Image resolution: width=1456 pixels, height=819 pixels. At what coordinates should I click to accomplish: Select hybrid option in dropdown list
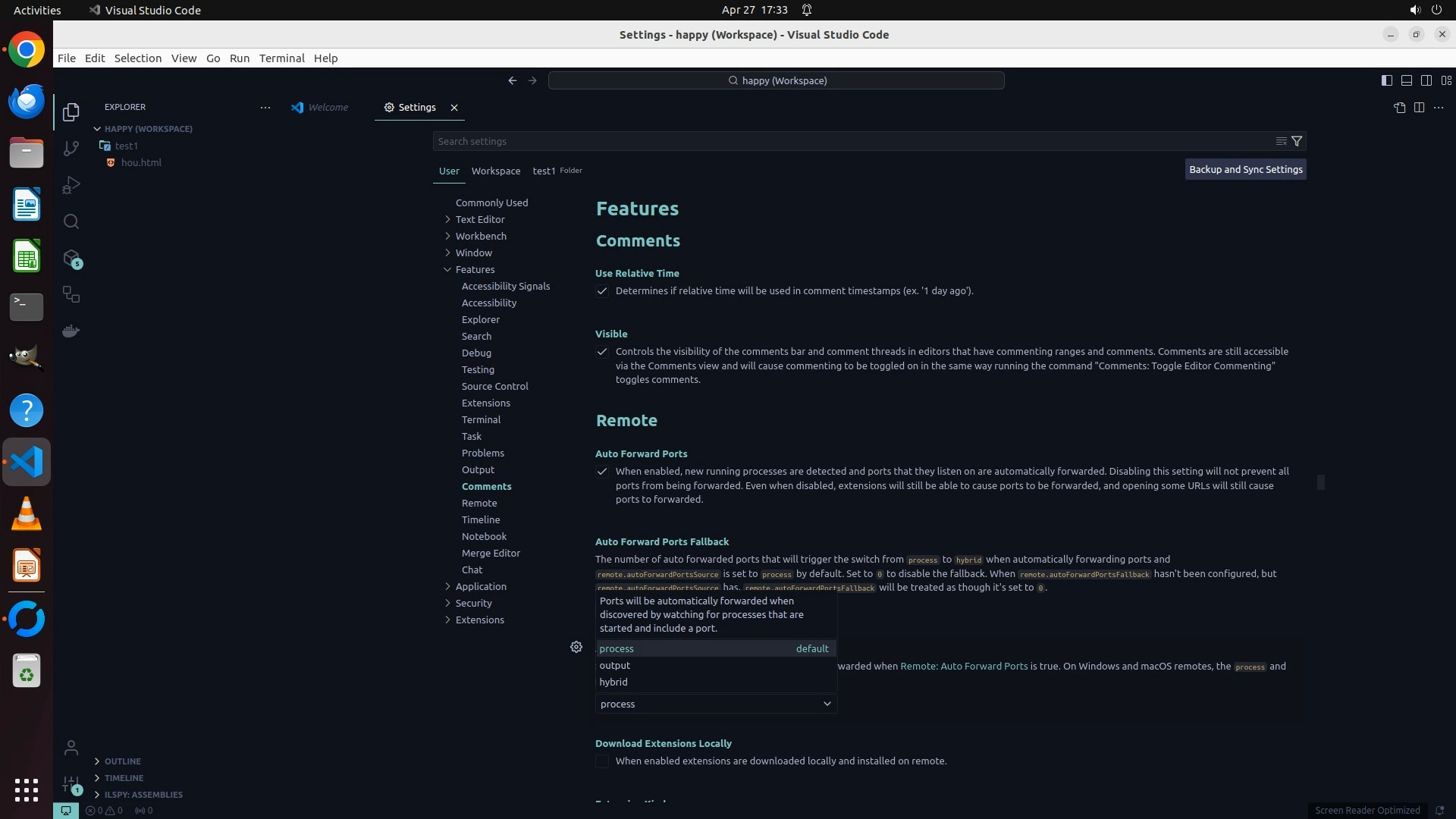pyautogui.click(x=613, y=682)
